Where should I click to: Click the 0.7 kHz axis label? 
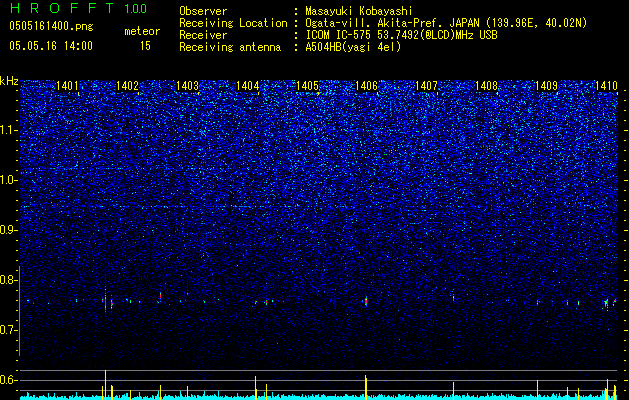(x=9, y=330)
